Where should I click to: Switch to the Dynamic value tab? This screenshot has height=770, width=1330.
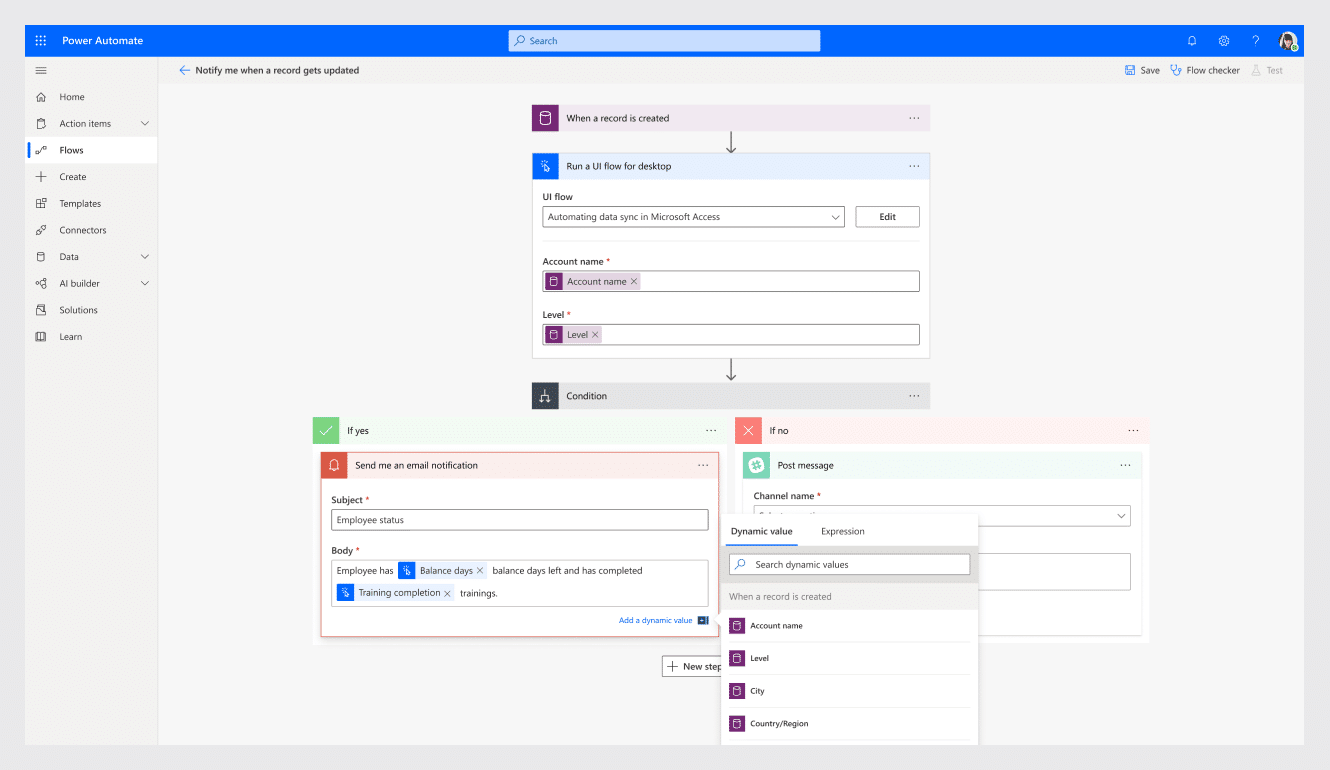click(x=761, y=531)
